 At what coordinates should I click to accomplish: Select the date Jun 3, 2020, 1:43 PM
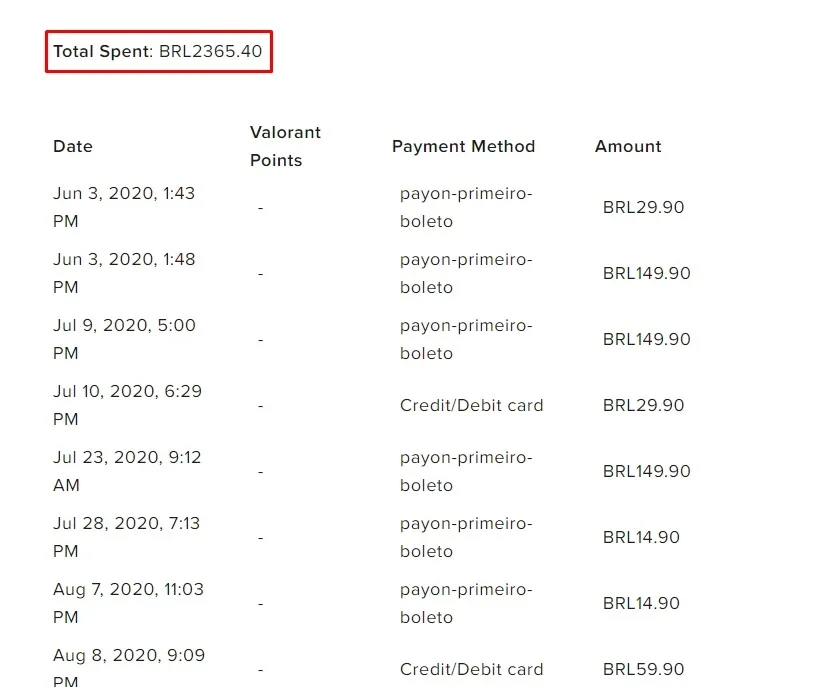[124, 207]
